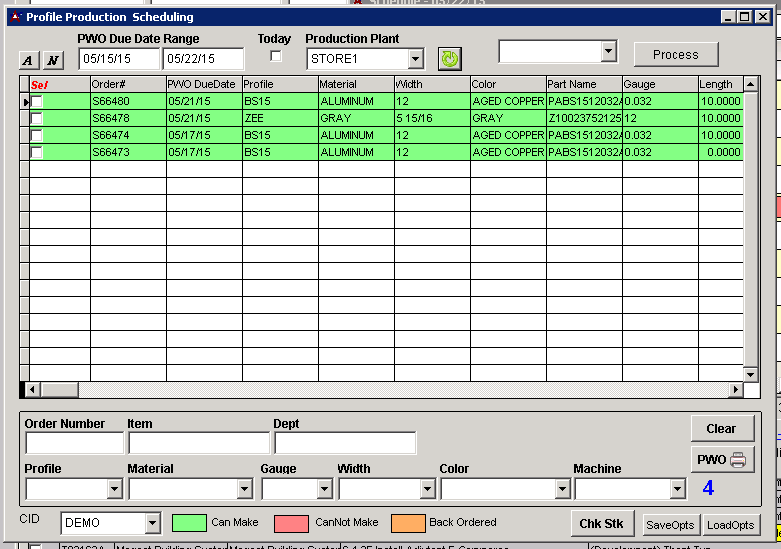Click the Order Number input field
The height and width of the screenshot is (549, 781).
74,443
